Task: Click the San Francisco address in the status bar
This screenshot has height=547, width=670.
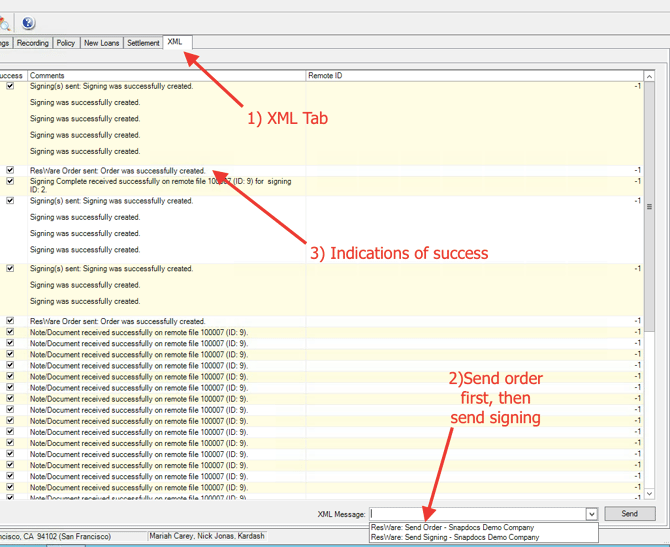Action: (x=56, y=536)
